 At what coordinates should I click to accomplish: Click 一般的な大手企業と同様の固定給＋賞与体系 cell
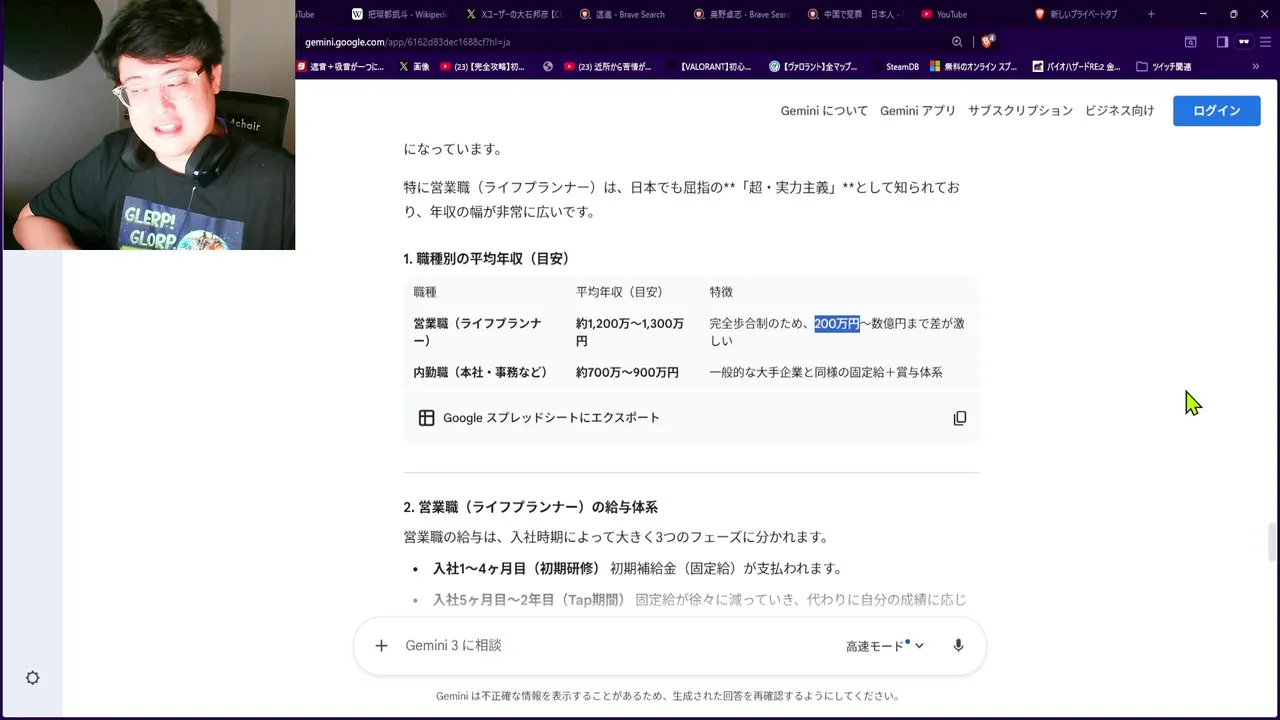pyautogui.click(x=826, y=372)
